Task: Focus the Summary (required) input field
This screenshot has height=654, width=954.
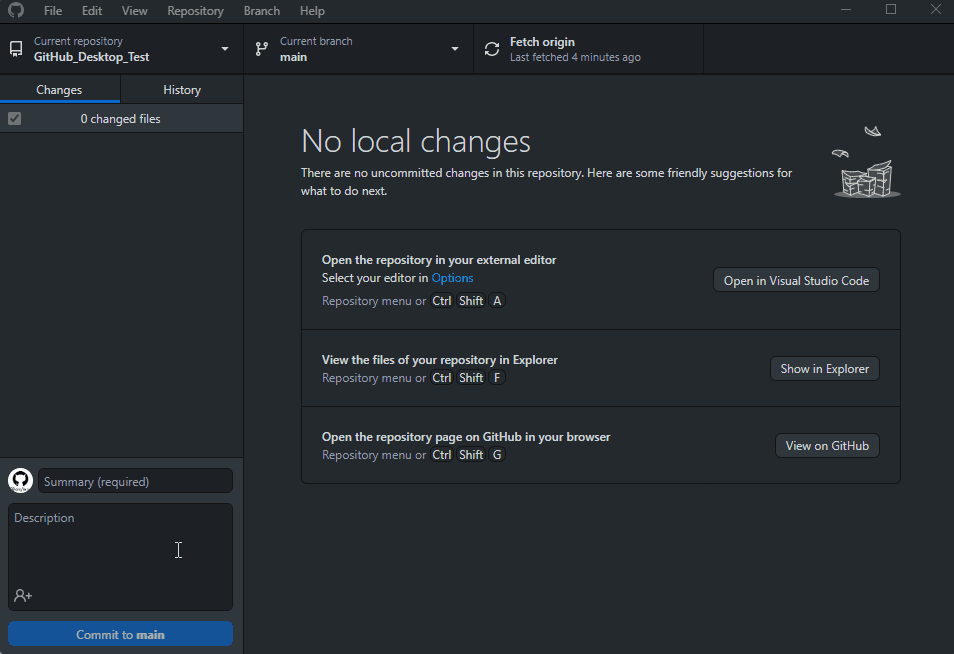Action: 135,481
